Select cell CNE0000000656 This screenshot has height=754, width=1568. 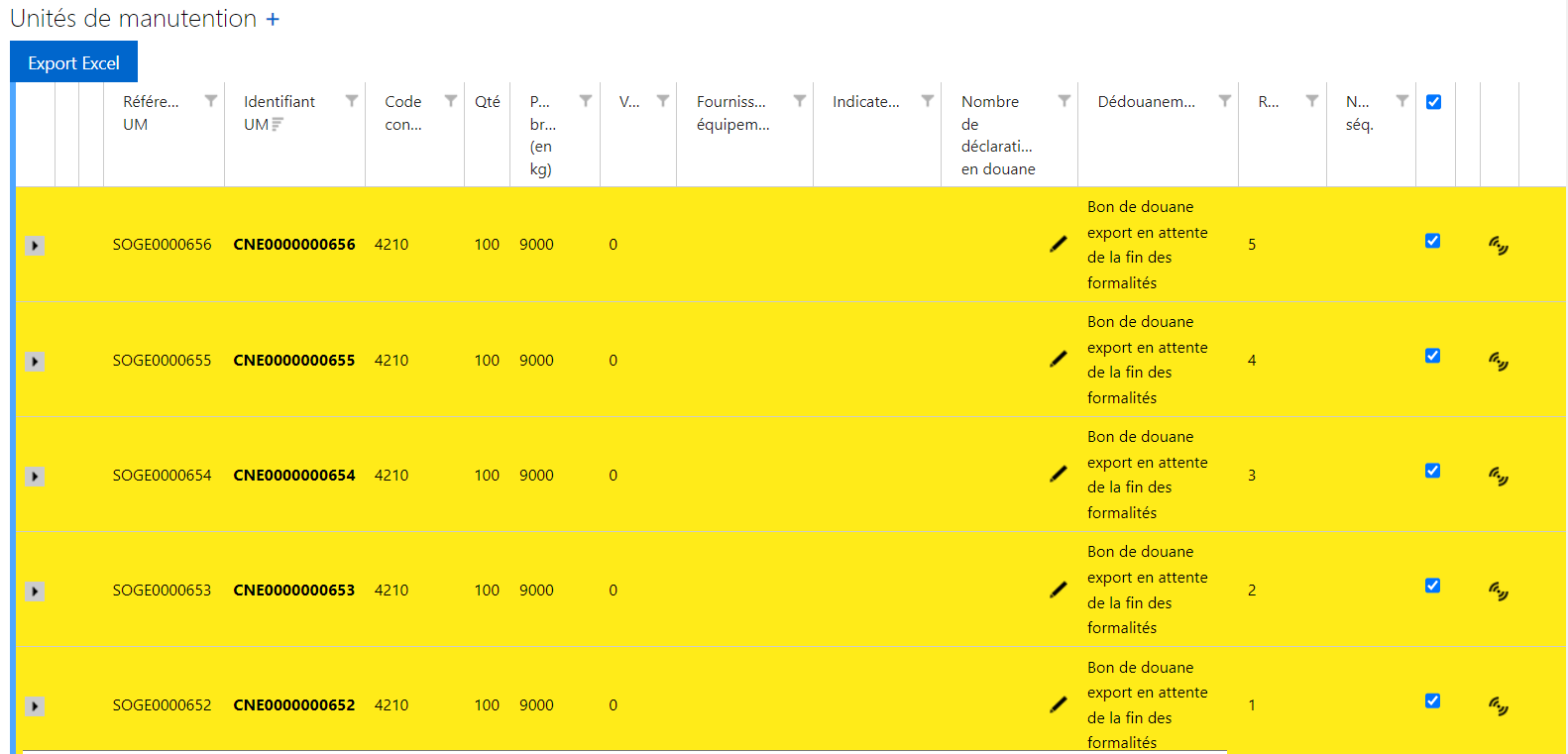(294, 245)
